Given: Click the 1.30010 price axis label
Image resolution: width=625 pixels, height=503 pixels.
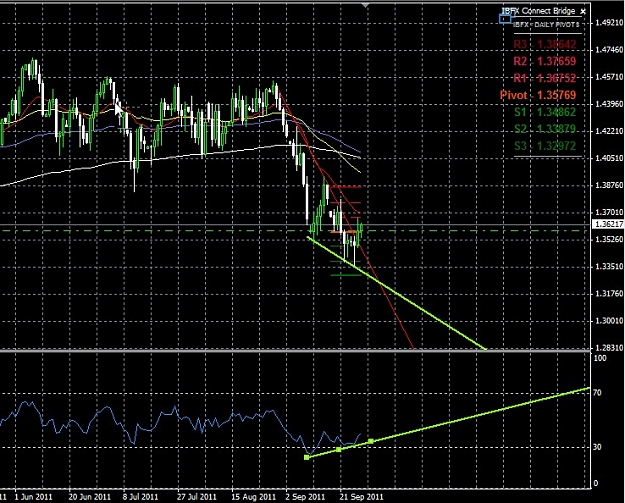Looking at the screenshot, I should [609, 320].
